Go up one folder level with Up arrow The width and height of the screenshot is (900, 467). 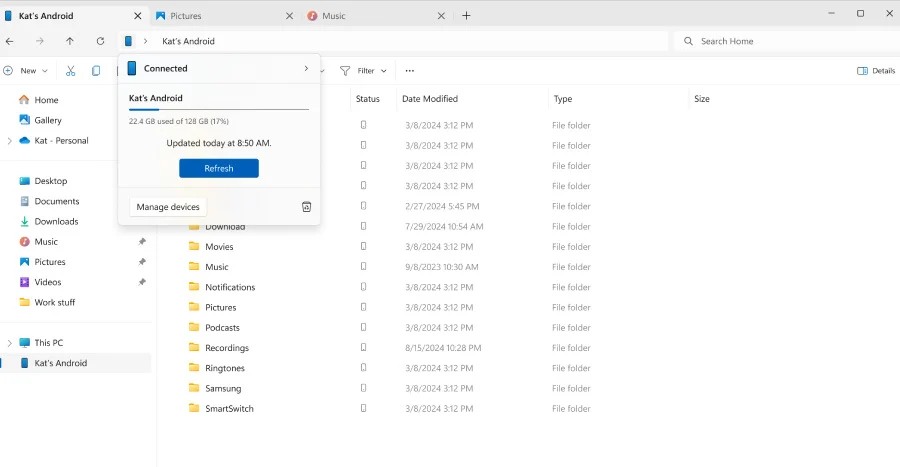(x=69, y=41)
